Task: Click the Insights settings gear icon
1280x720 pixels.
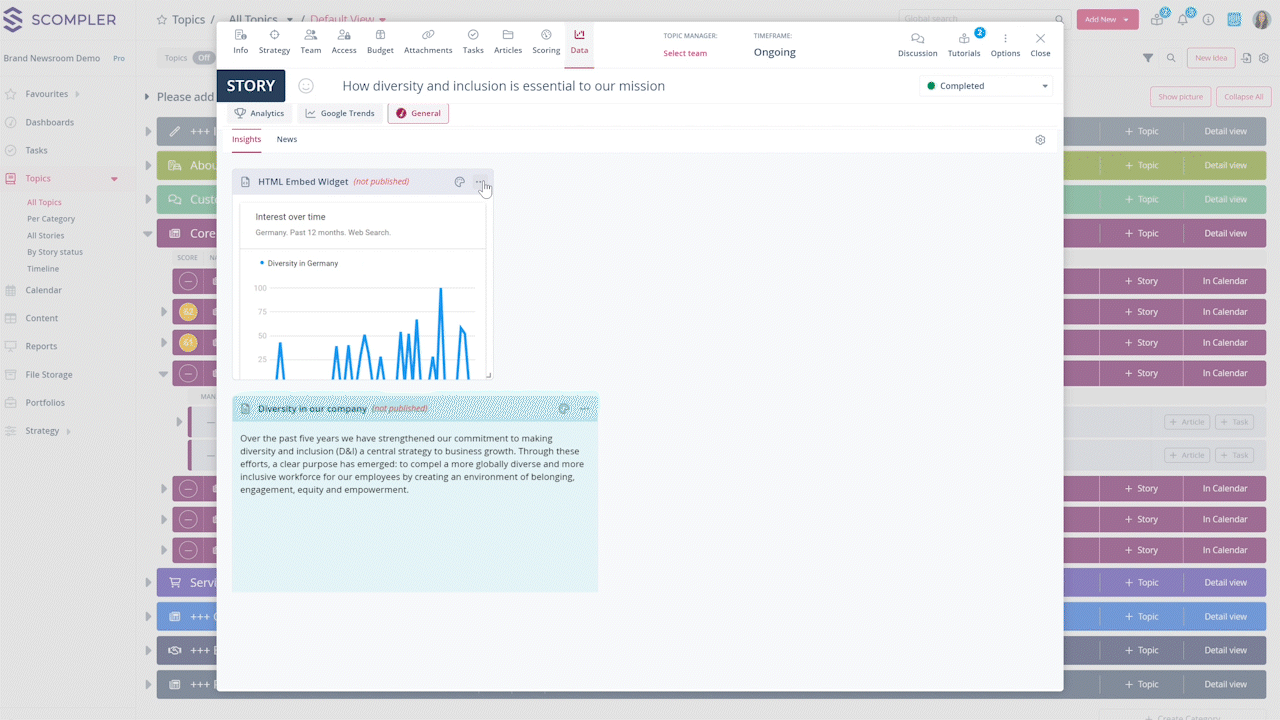Action: pos(1040,140)
